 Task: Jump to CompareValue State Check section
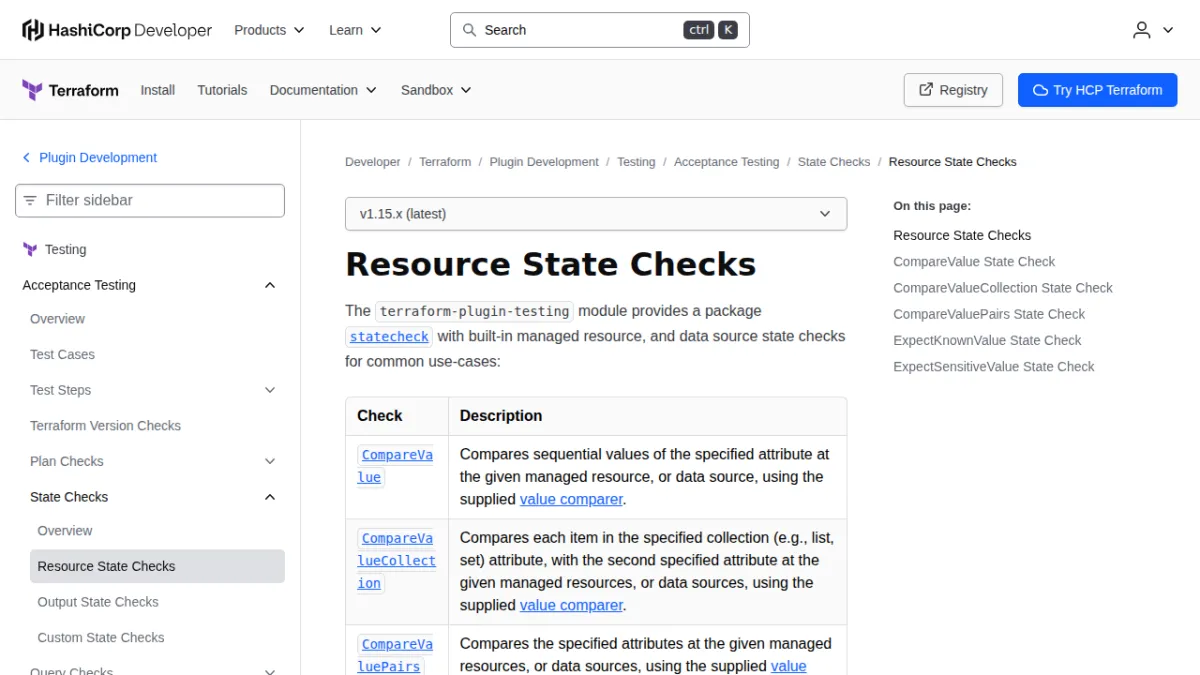click(x=974, y=262)
